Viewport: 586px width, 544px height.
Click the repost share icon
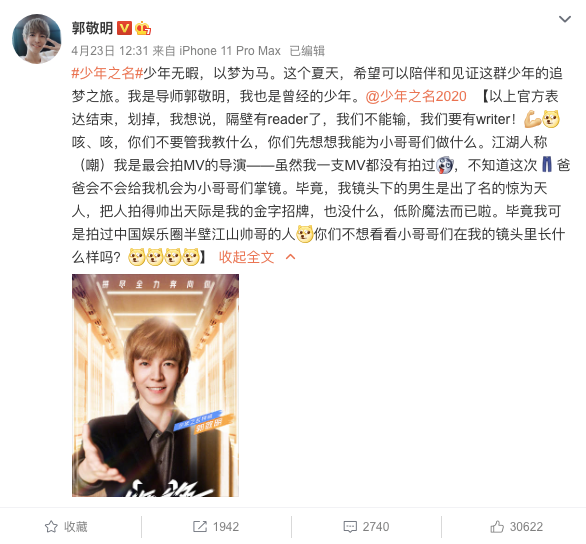click(200, 526)
